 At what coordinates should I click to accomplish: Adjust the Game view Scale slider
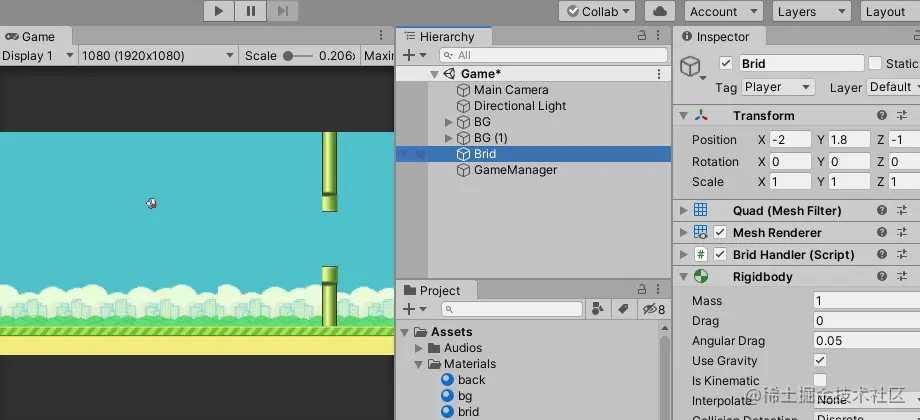tap(297, 56)
